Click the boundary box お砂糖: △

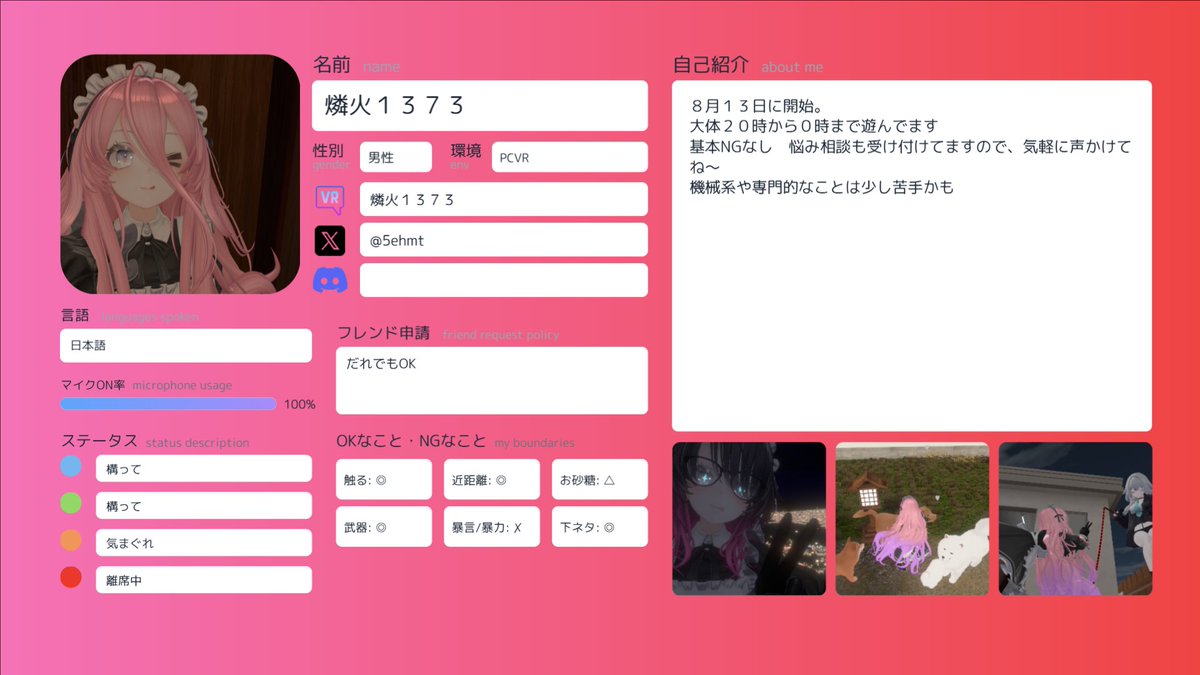[x=600, y=479]
